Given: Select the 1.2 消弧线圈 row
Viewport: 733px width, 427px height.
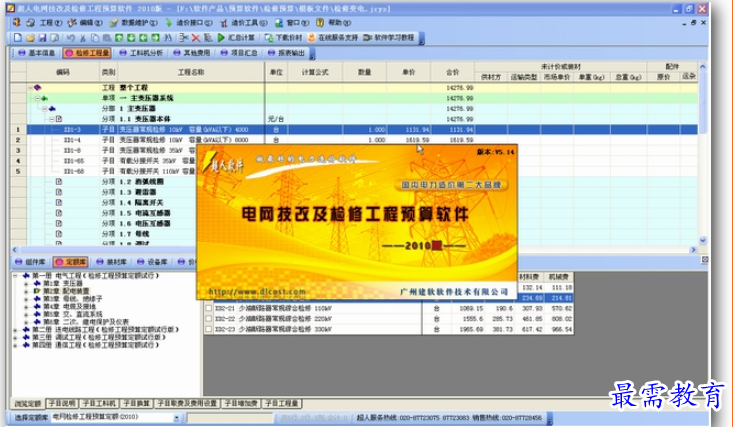Looking at the screenshot, I should 140,181.
